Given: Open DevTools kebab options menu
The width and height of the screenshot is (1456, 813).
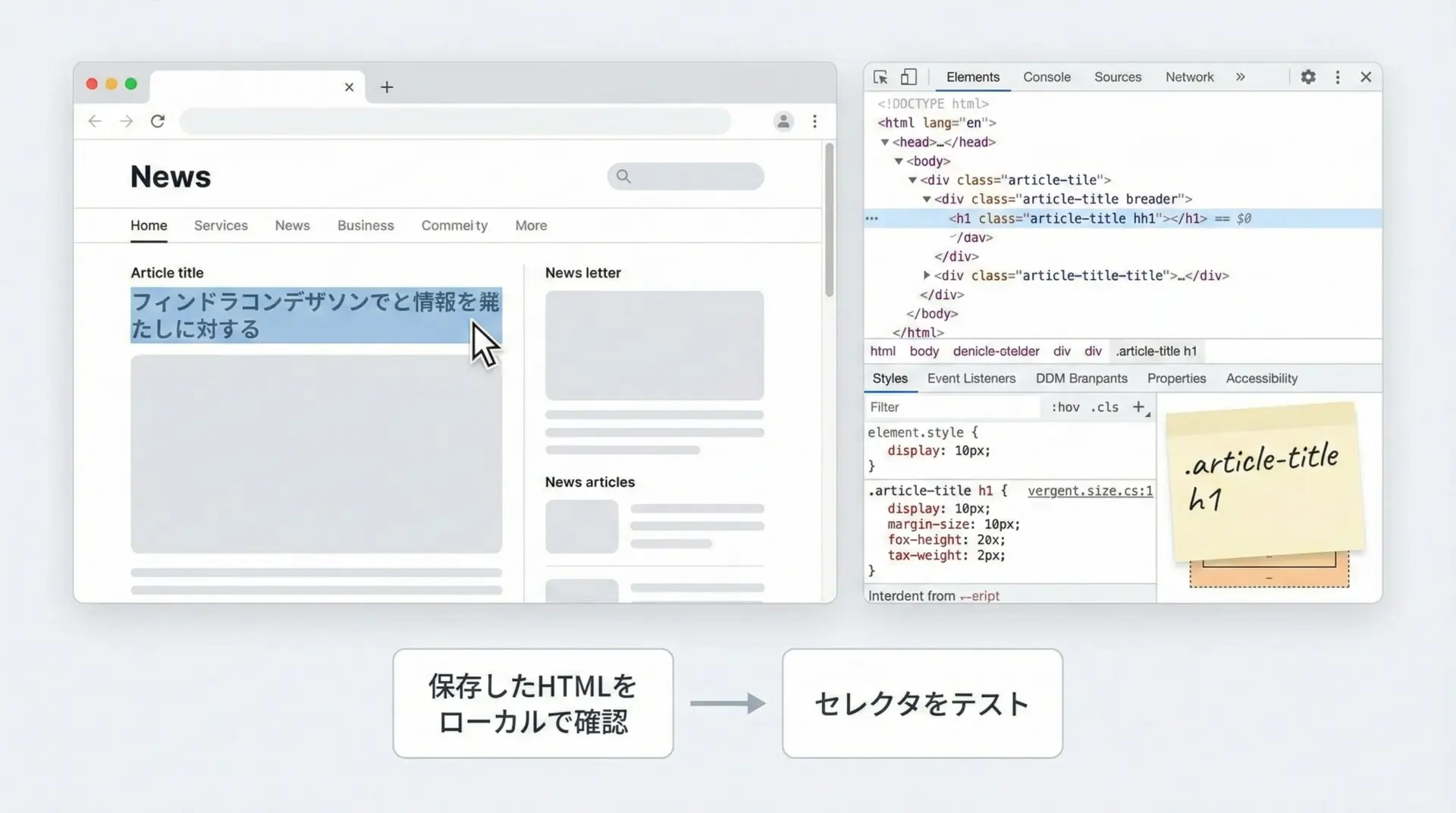Looking at the screenshot, I should pyautogui.click(x=1338, y=77).
